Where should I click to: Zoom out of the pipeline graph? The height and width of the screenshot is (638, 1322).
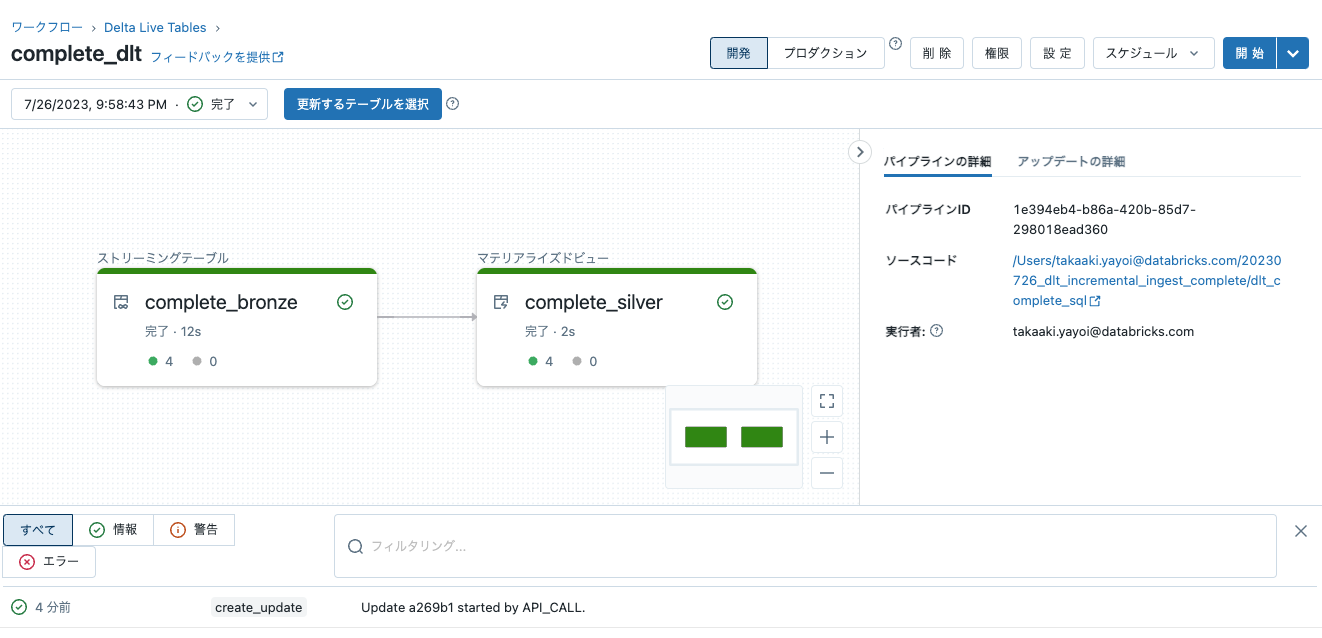pyautogui.click(x=826, y=472)
